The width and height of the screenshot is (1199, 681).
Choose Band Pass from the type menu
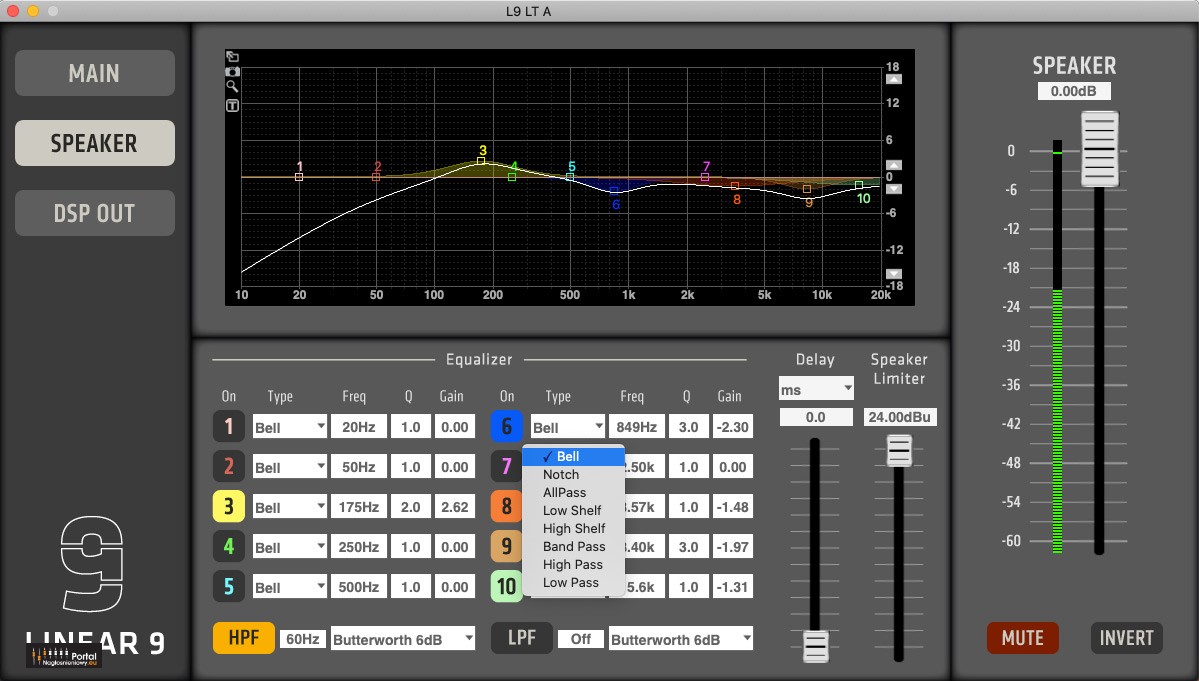[574, 546]
